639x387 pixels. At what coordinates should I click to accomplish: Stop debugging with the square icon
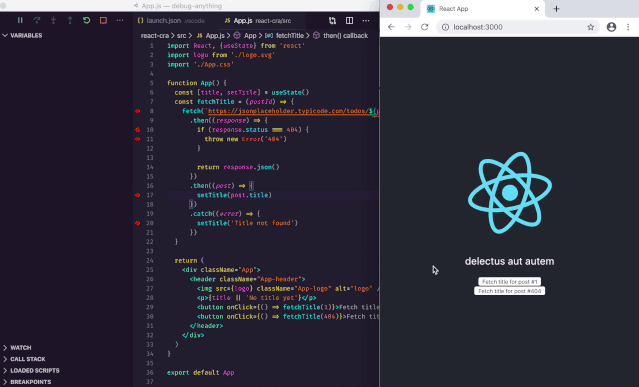(x=103, y=20)
